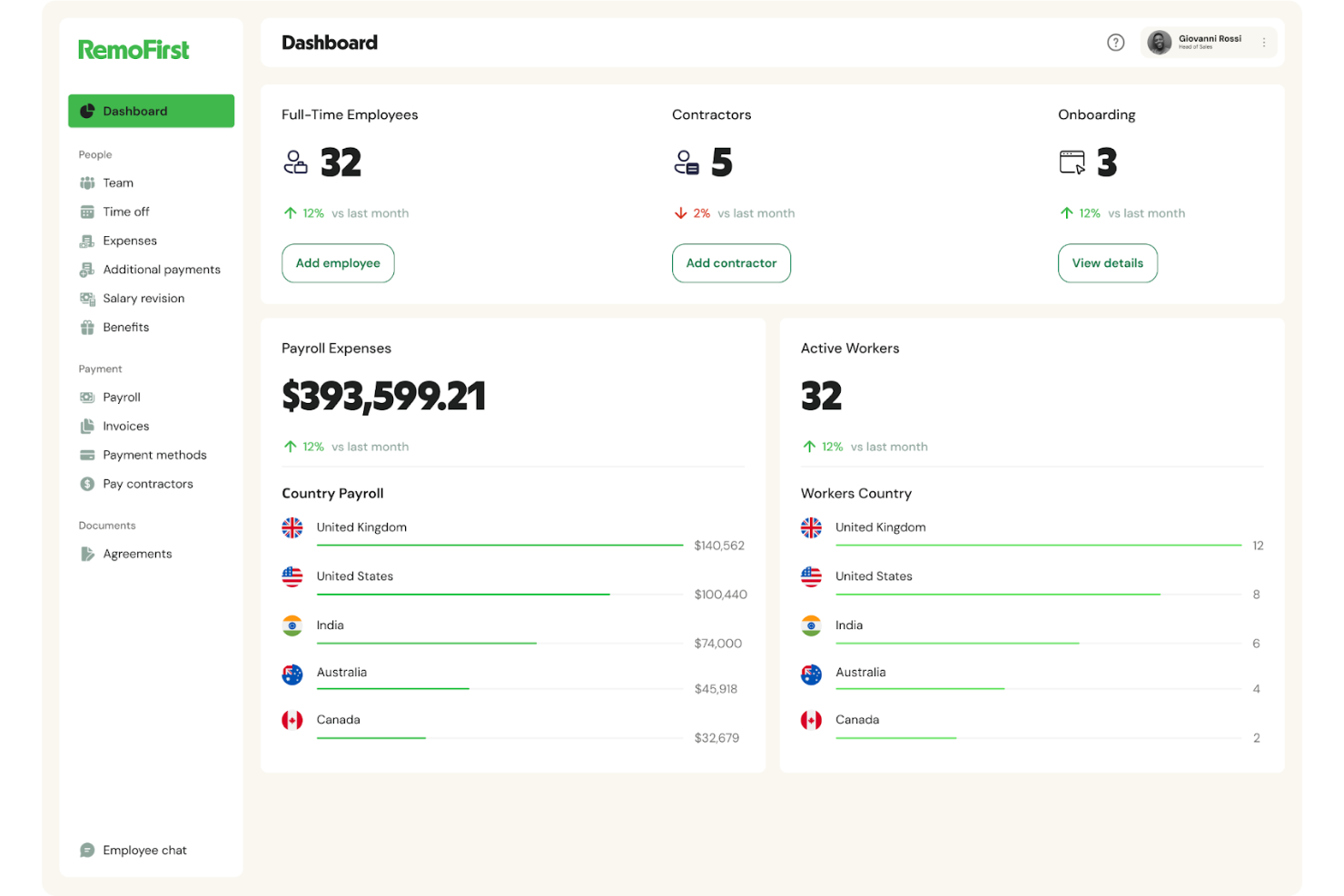Open the Payment methods entry

tap(87, 455)
